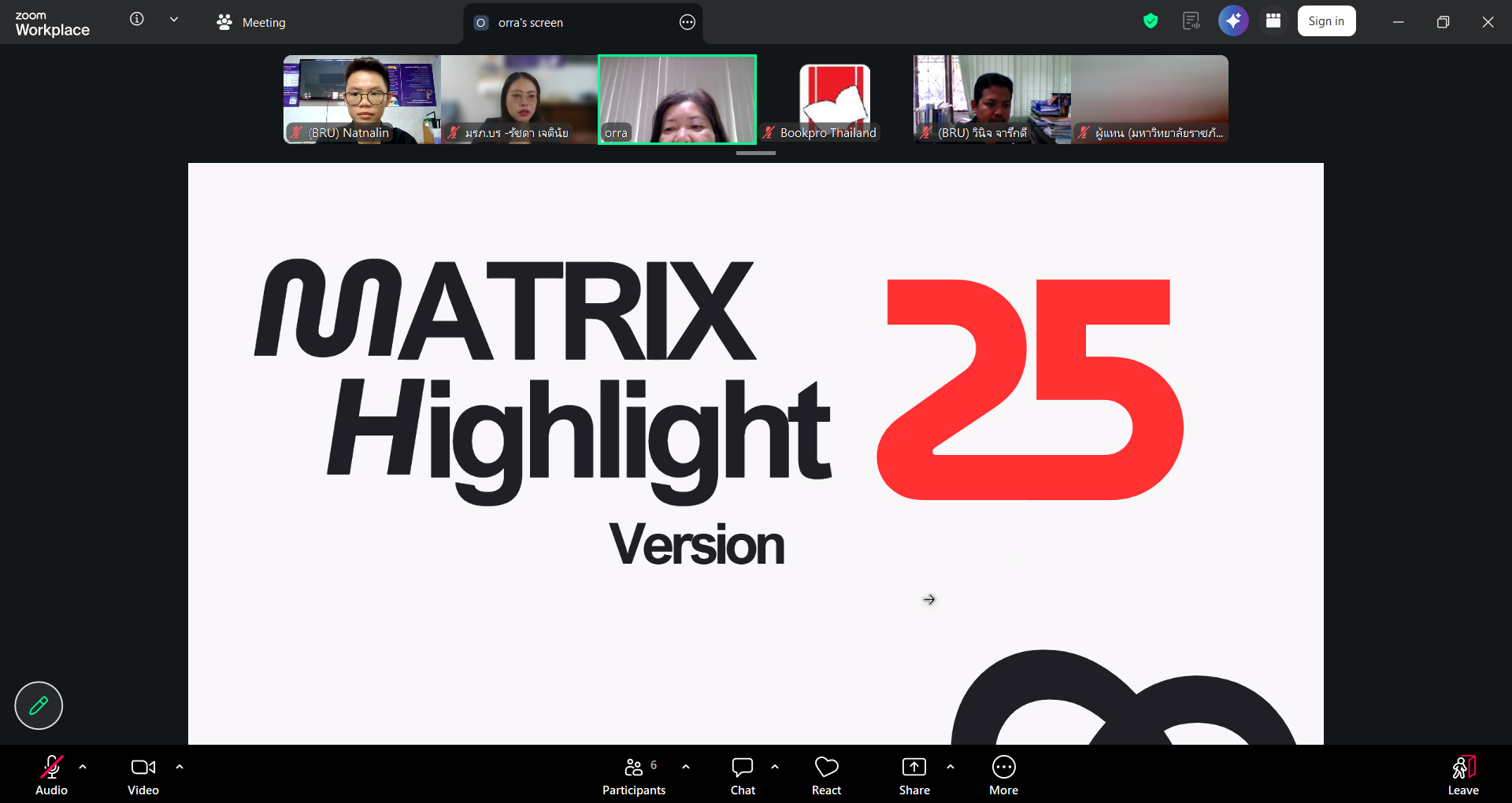Select orra's active speaker video thumbnail
Image resolution: width=1512 pixels, height=803 pixels.
(x=677, y=99)
